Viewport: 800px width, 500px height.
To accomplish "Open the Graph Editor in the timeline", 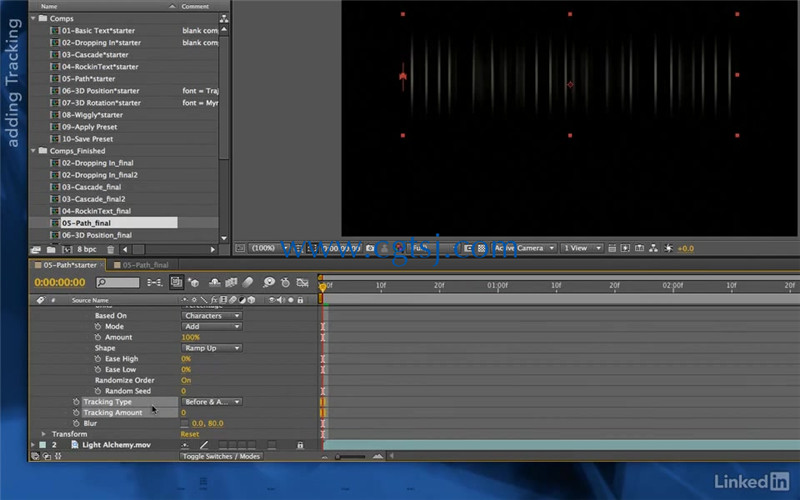I will click(x=303, y=282).
